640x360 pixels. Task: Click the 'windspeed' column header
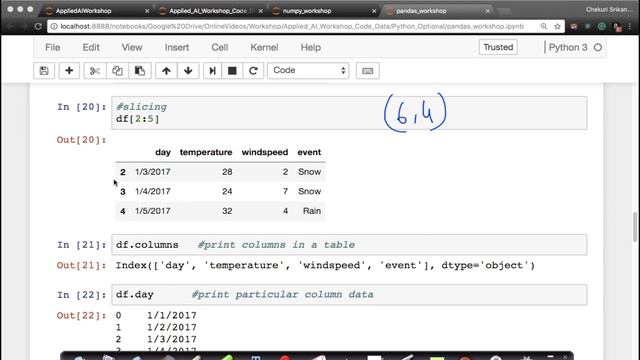(x=264, y=152)
